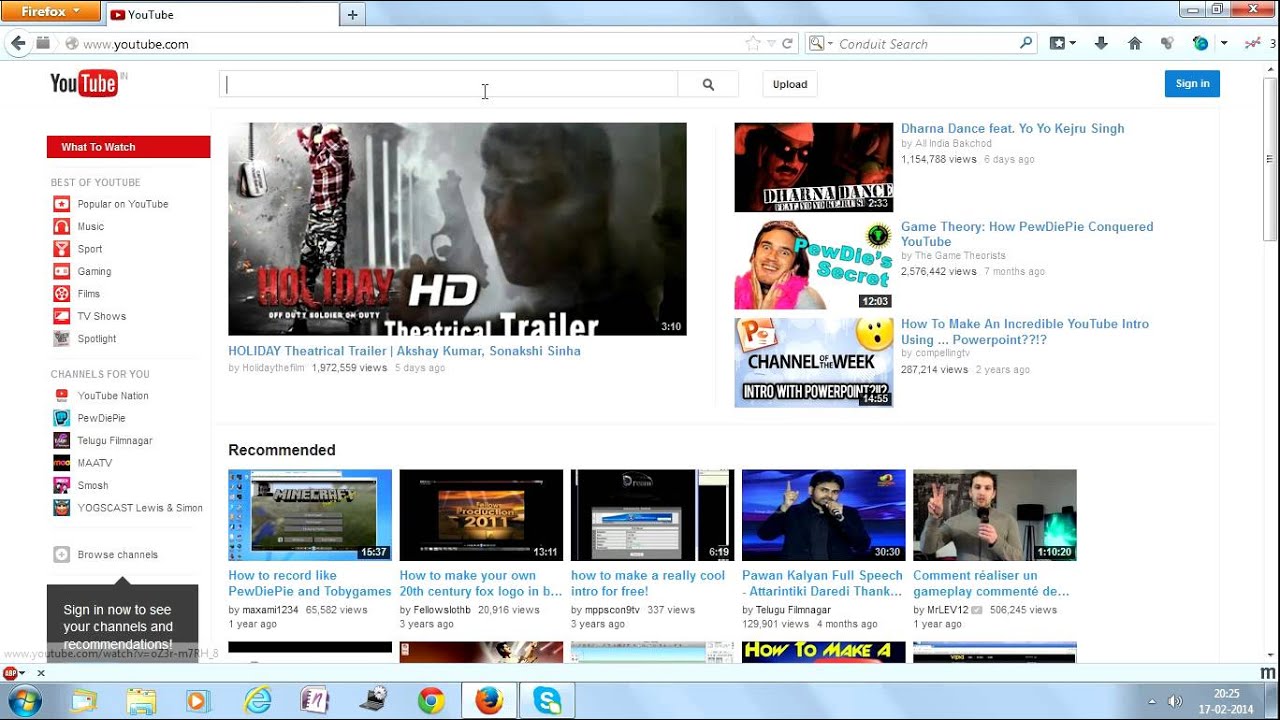Open the Channel of the Week thumbnail

813,362
